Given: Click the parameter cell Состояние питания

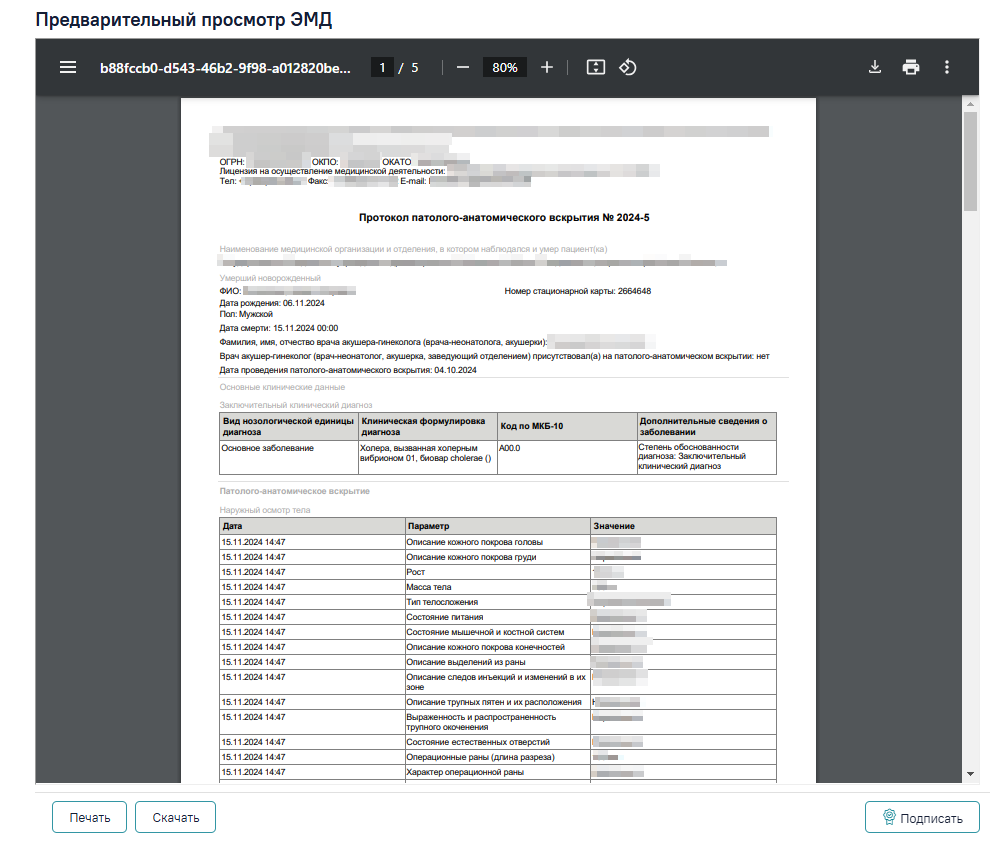Looking at the screenshot, I should click(498, 617).
